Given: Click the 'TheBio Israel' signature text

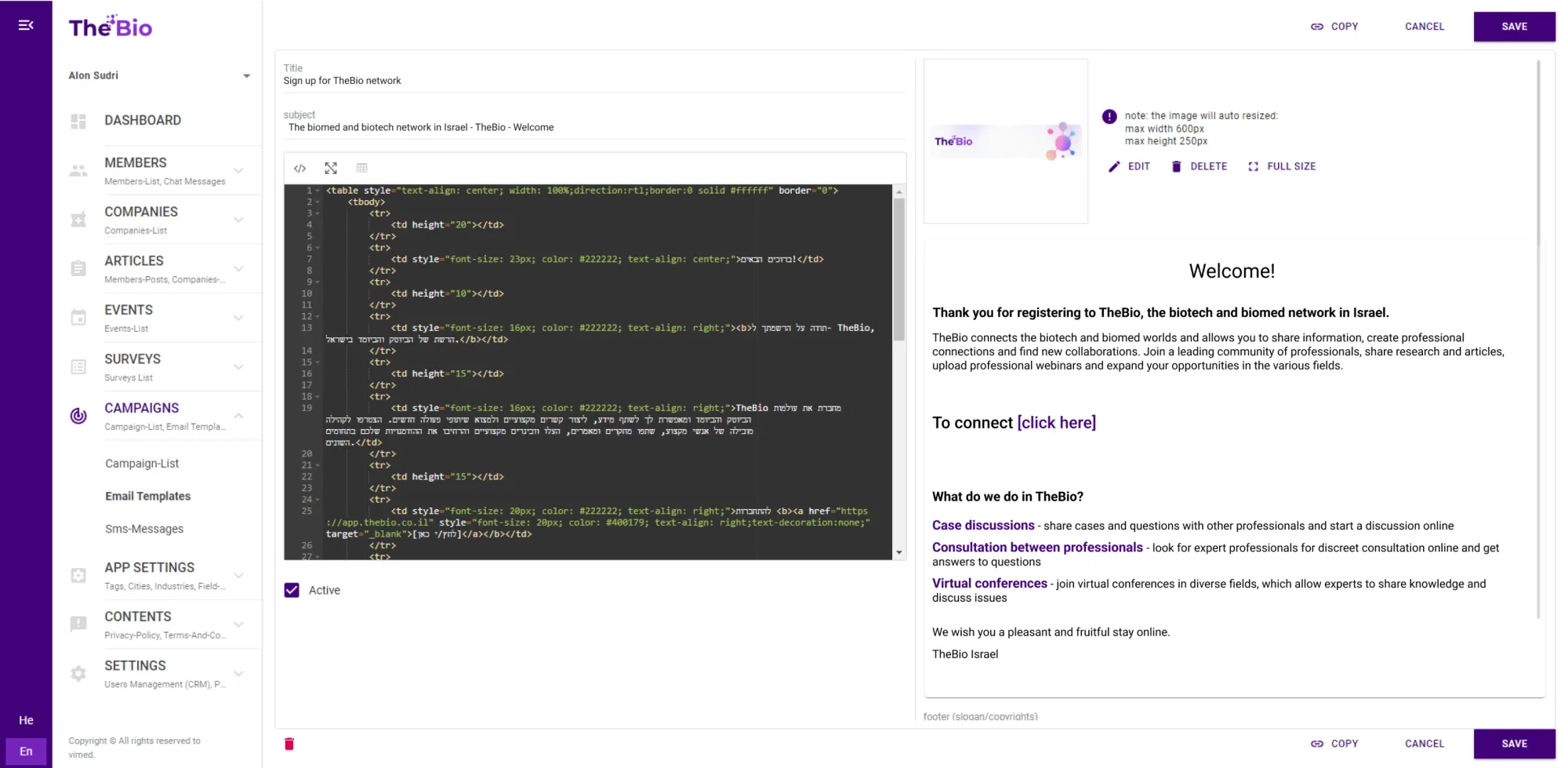Looking at the screenshot, I should point(965,654).
